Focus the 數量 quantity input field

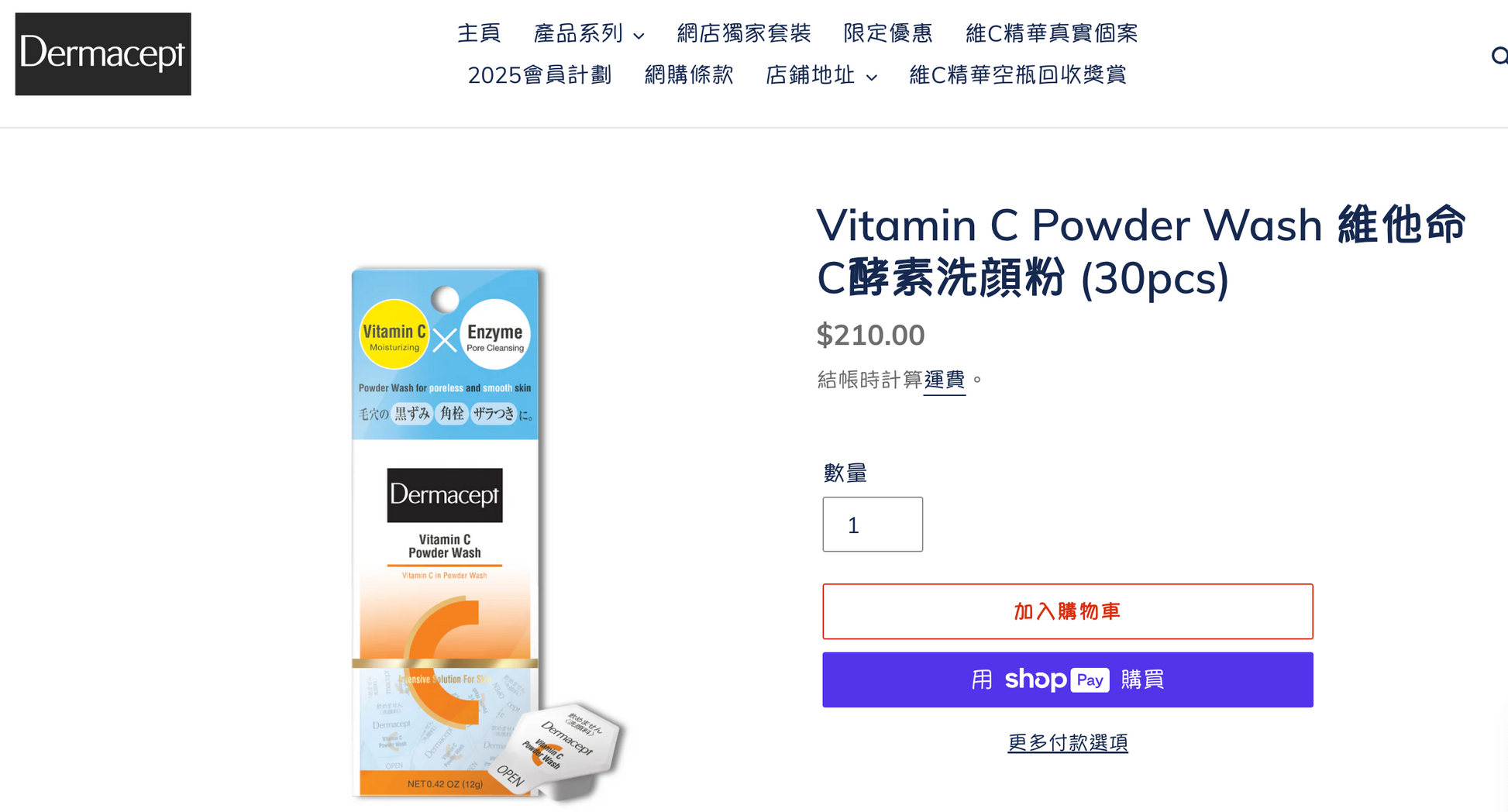[873, 525]
